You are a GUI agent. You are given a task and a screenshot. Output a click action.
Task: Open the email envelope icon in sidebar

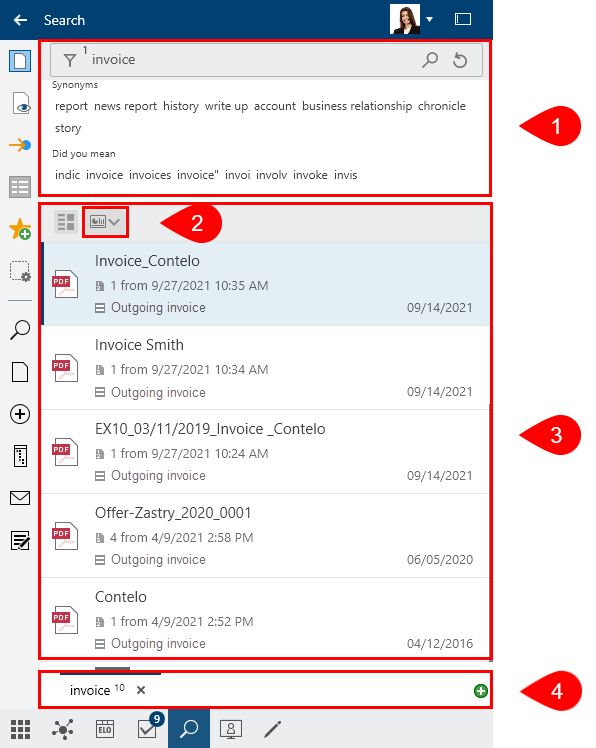[x=20, y=498]
